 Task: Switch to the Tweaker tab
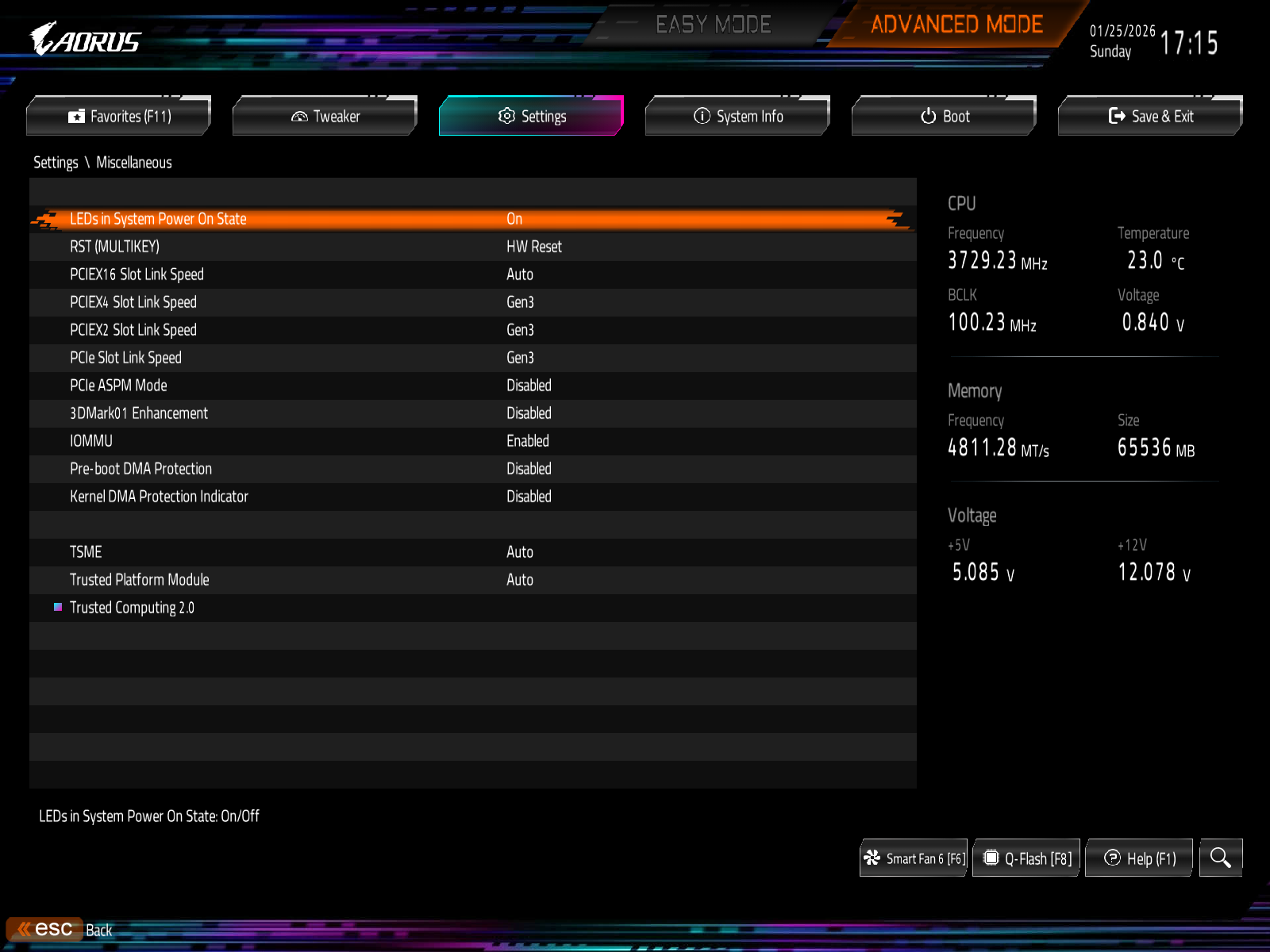[325, 117]
